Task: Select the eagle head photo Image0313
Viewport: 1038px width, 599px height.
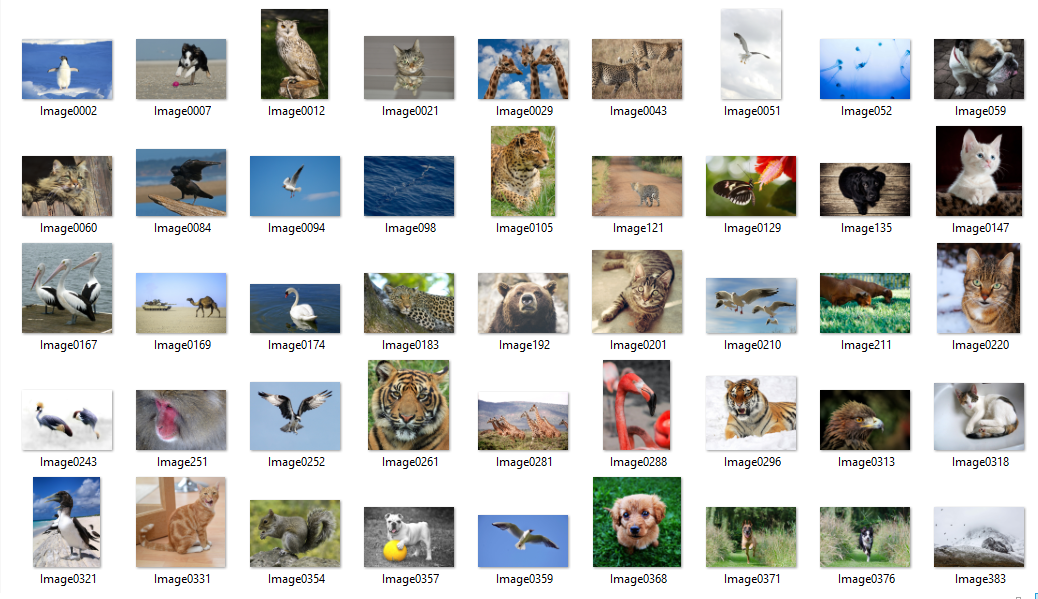Action: point(865,420)
